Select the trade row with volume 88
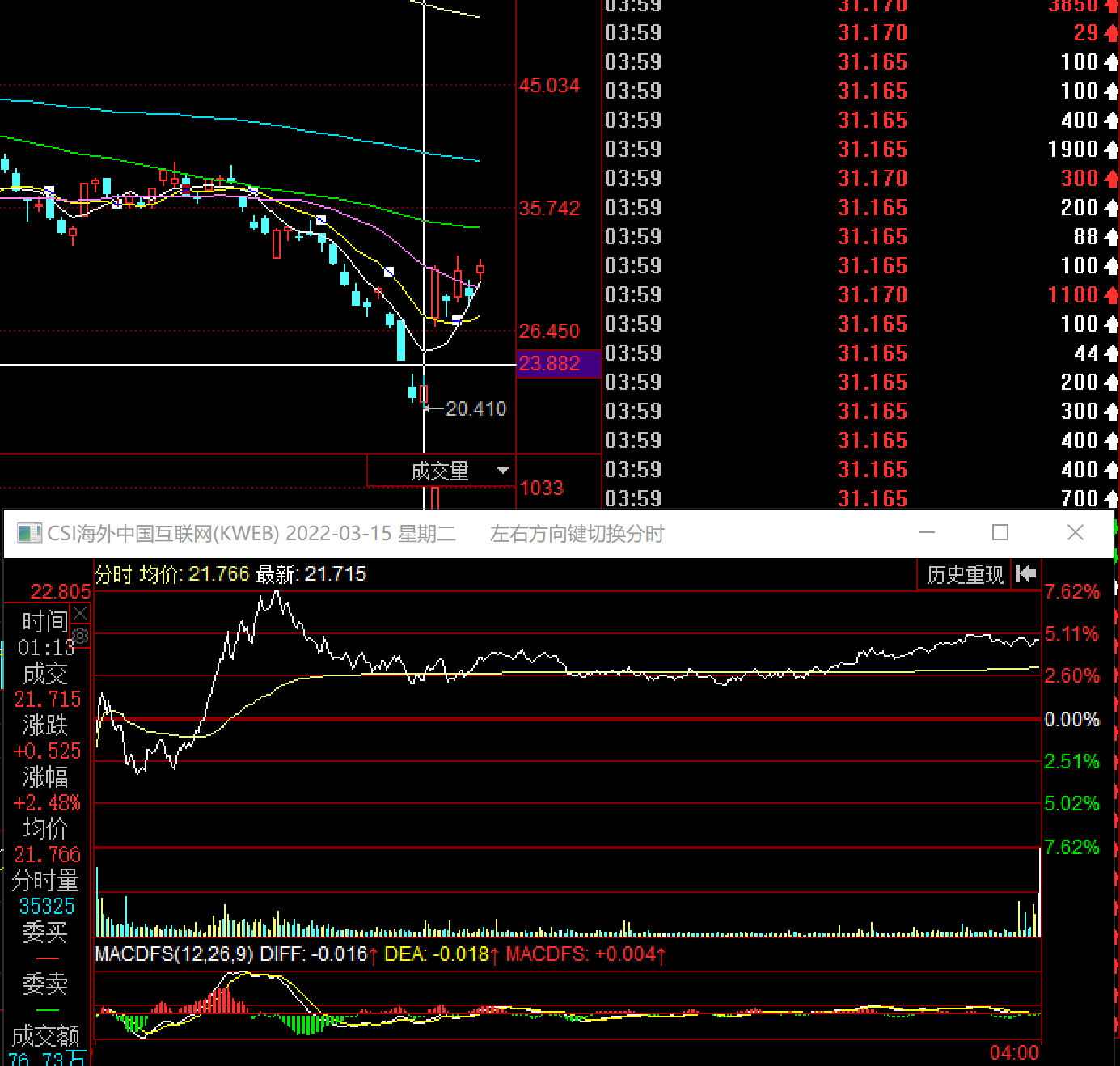The height and width of the screenshot is (1066, 1120). pos(861,237)
